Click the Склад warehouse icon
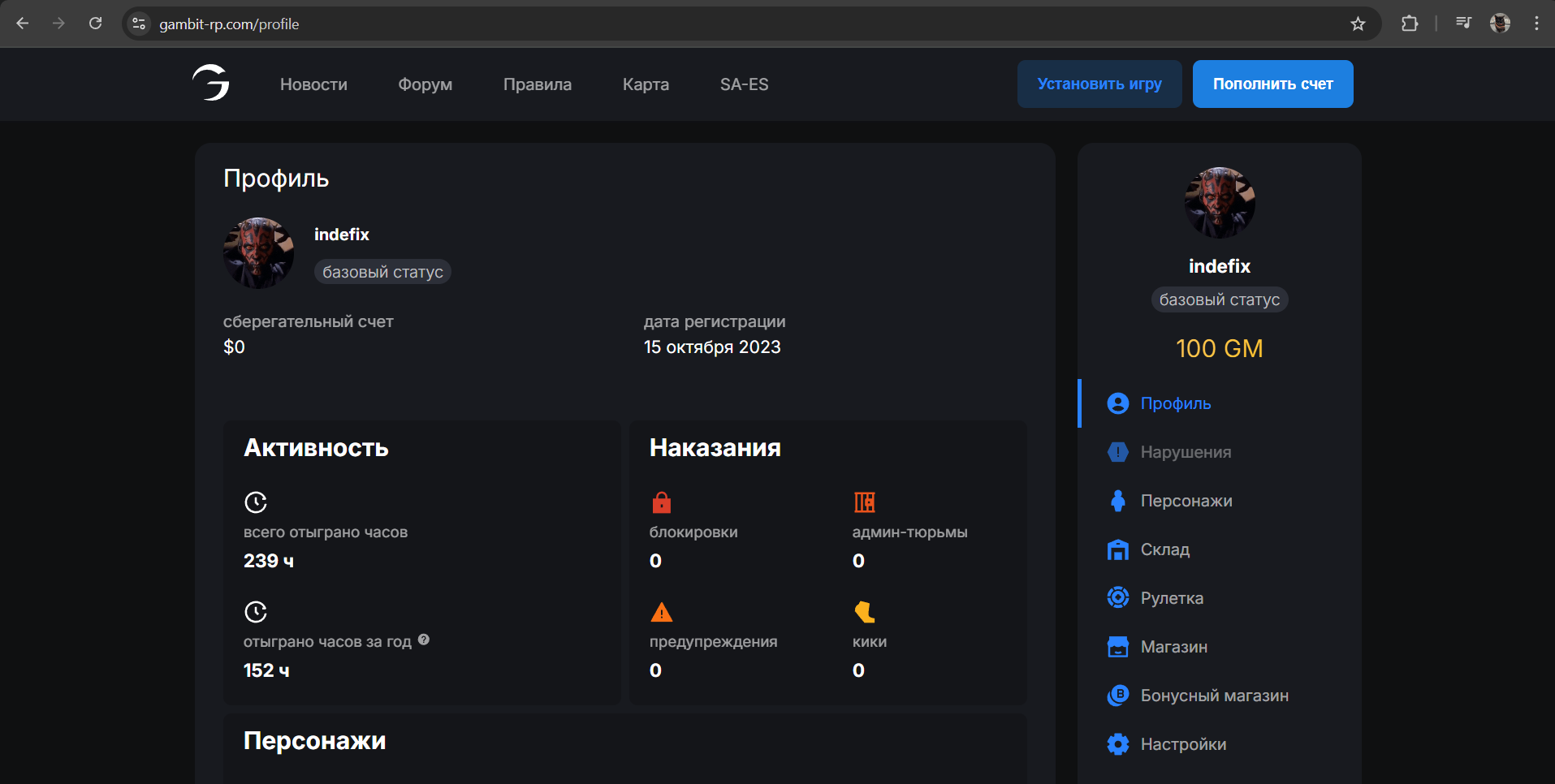This screenshot has height=784, width=1555. (1118, 549)
